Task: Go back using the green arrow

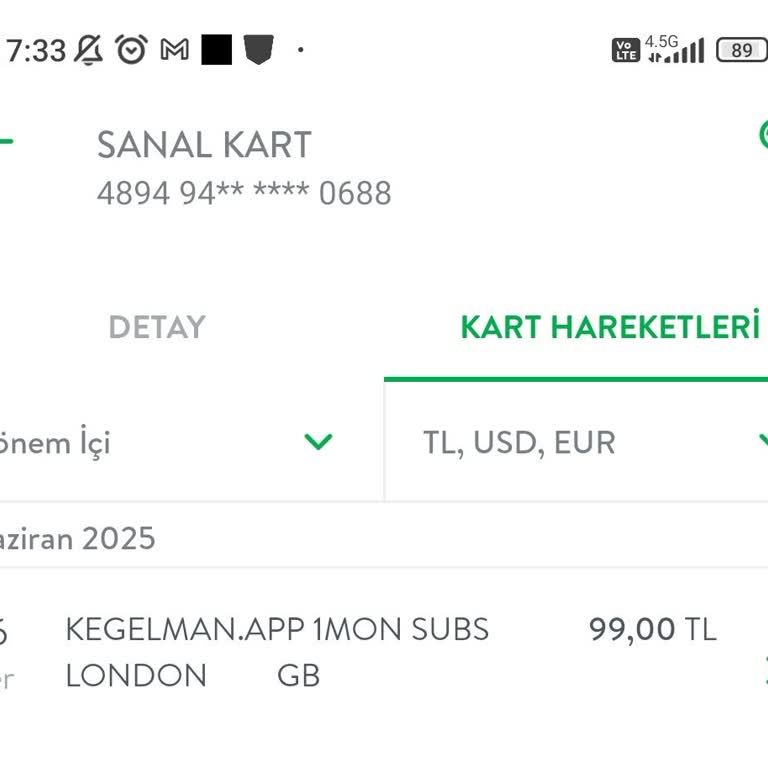Action: pyautogui.click(x=6, y=140)
